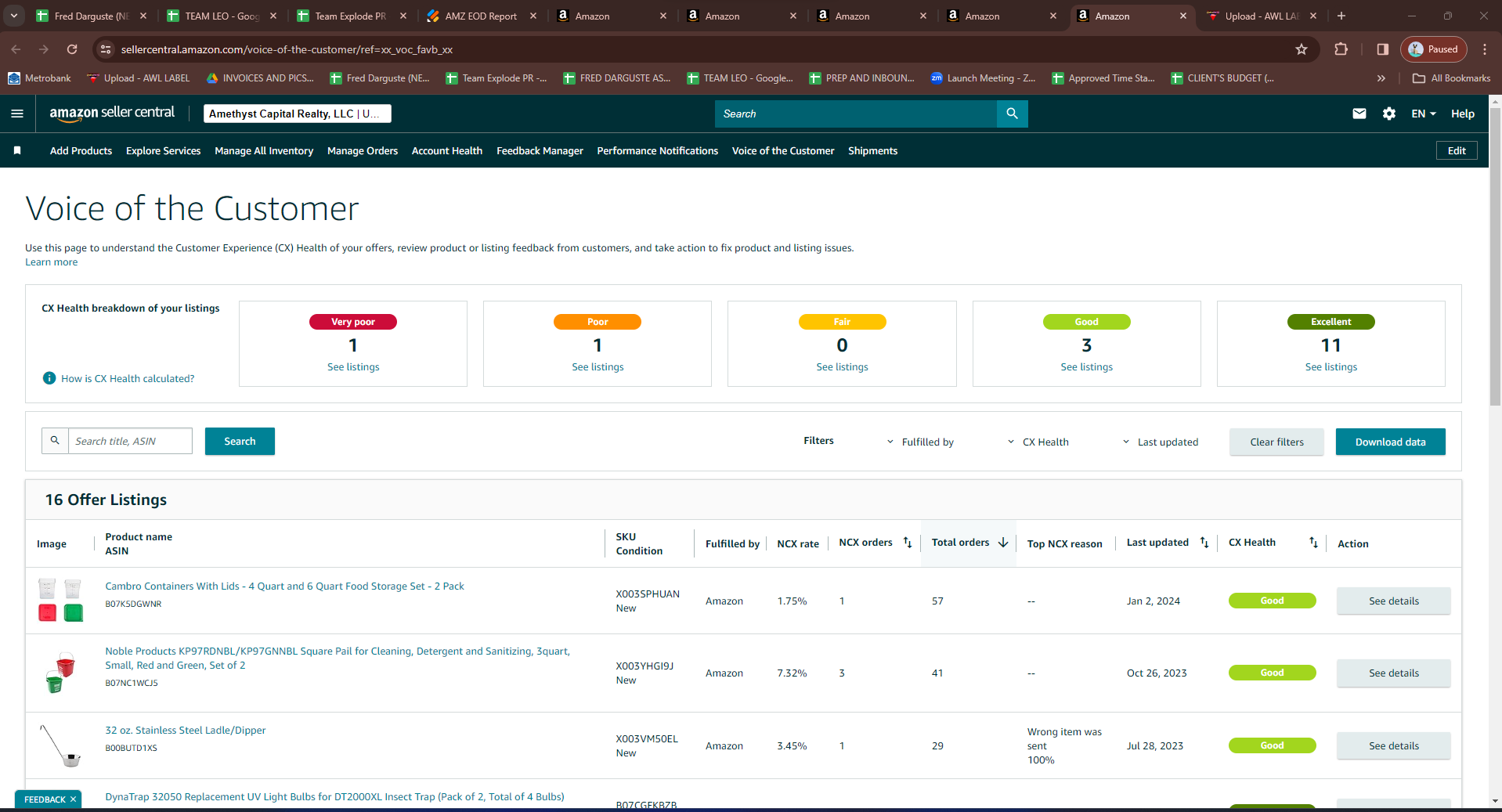Open the Learn more link
Image resolution: width=1502 pixels, height=812 pixels.
(x=51, y=262)
